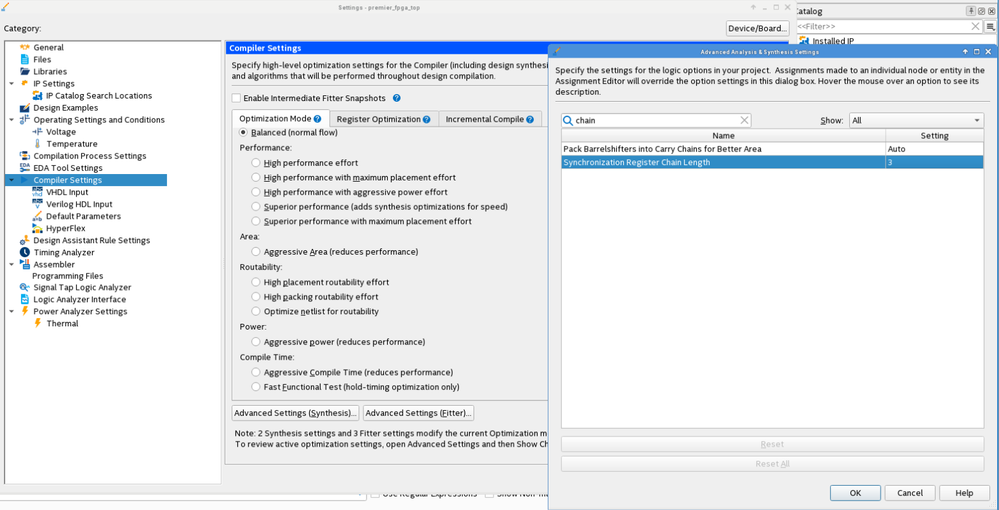
Task: Select Programming Files tree item
Action: point(68,276)
